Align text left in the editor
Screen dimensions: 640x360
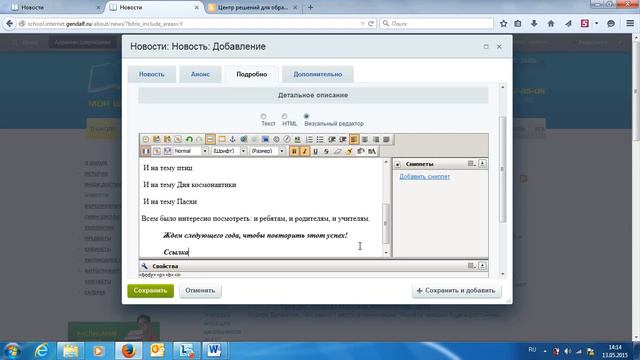[354, 140]
